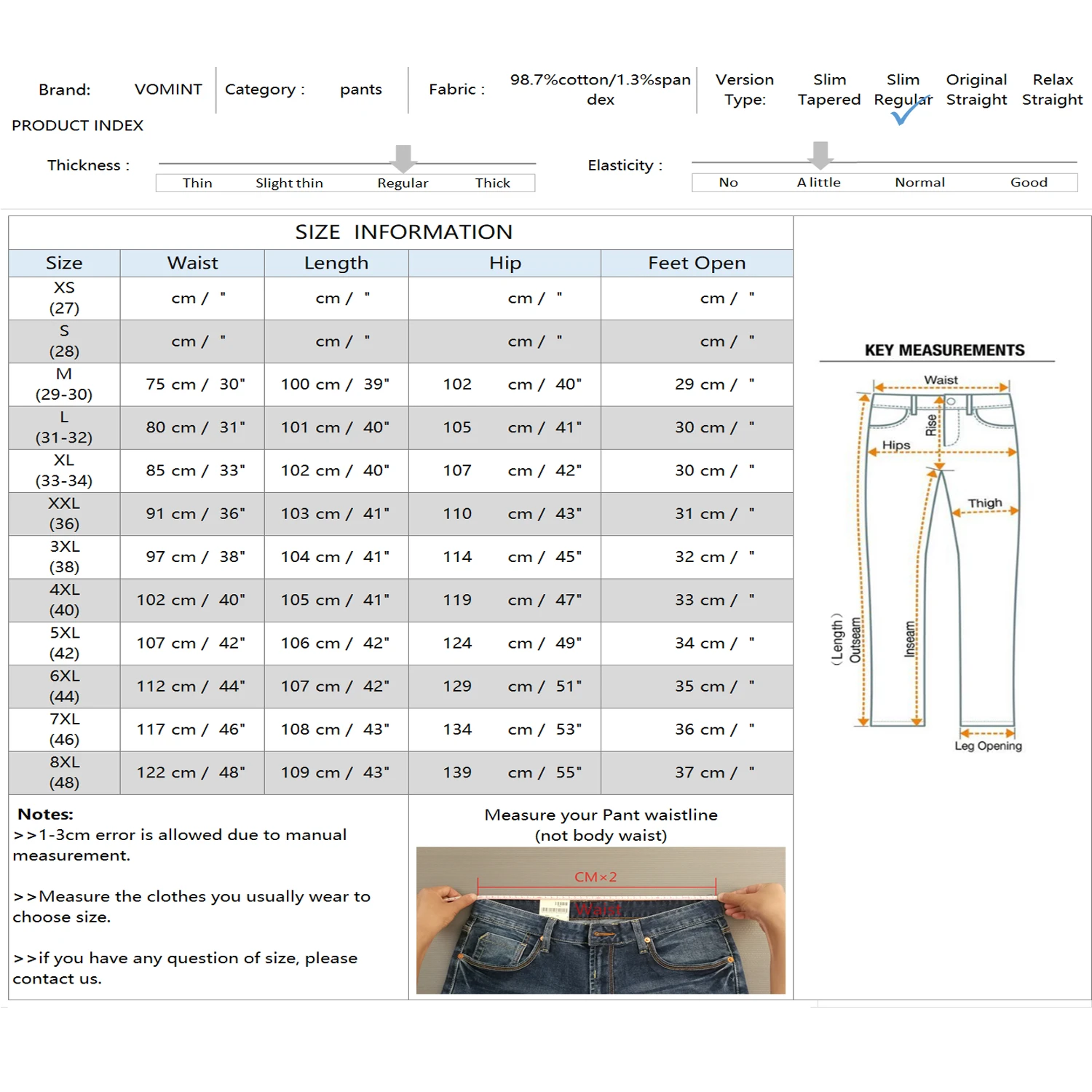
Task: Click the XL hip value '107 cm / 42"'
Action: 513,470
